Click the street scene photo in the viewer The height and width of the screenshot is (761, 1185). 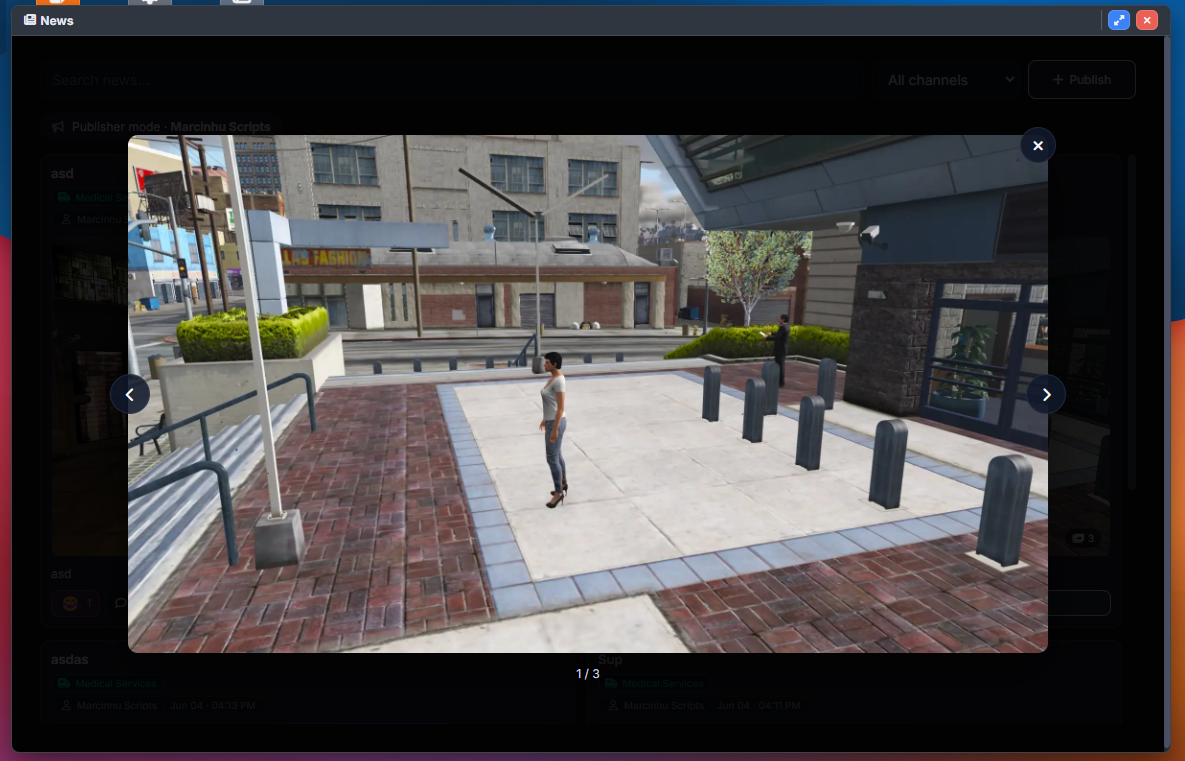(587, 394)
